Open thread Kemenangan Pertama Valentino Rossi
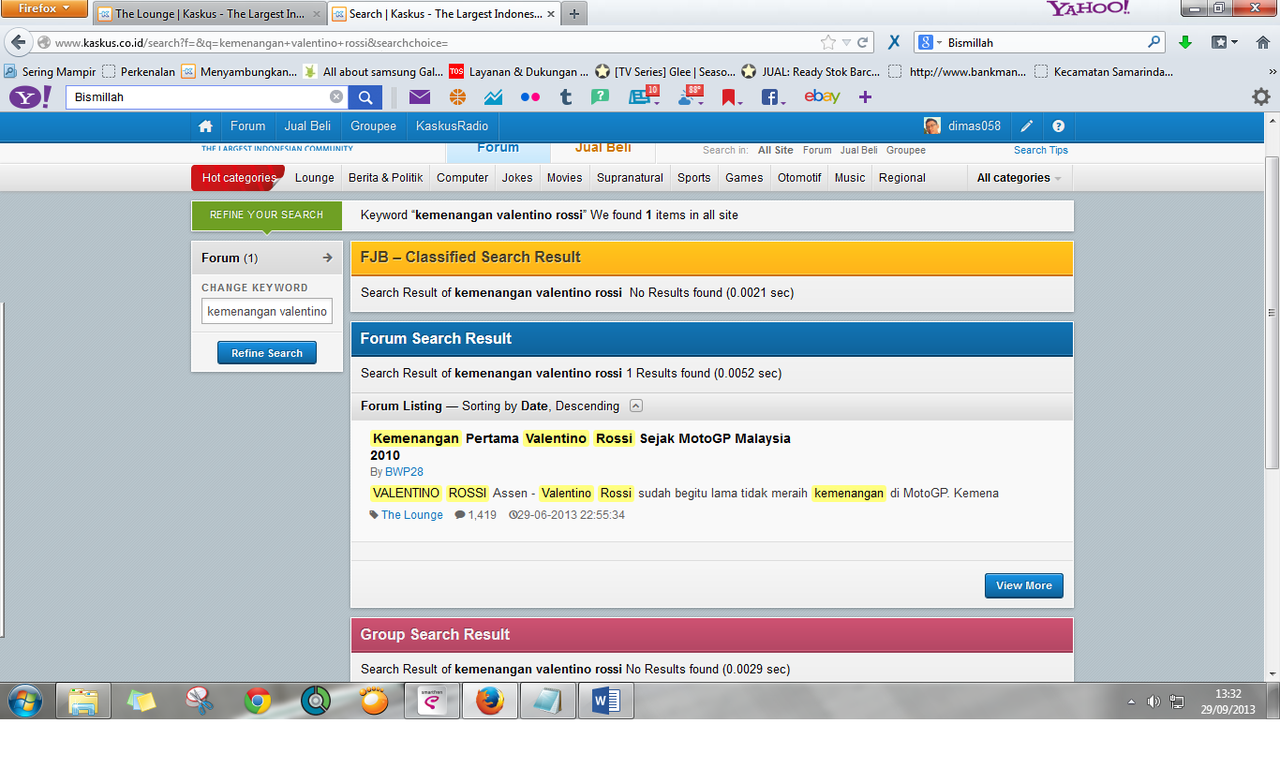The height and width of the screenshot is (768, 1280). click(580, 446)
